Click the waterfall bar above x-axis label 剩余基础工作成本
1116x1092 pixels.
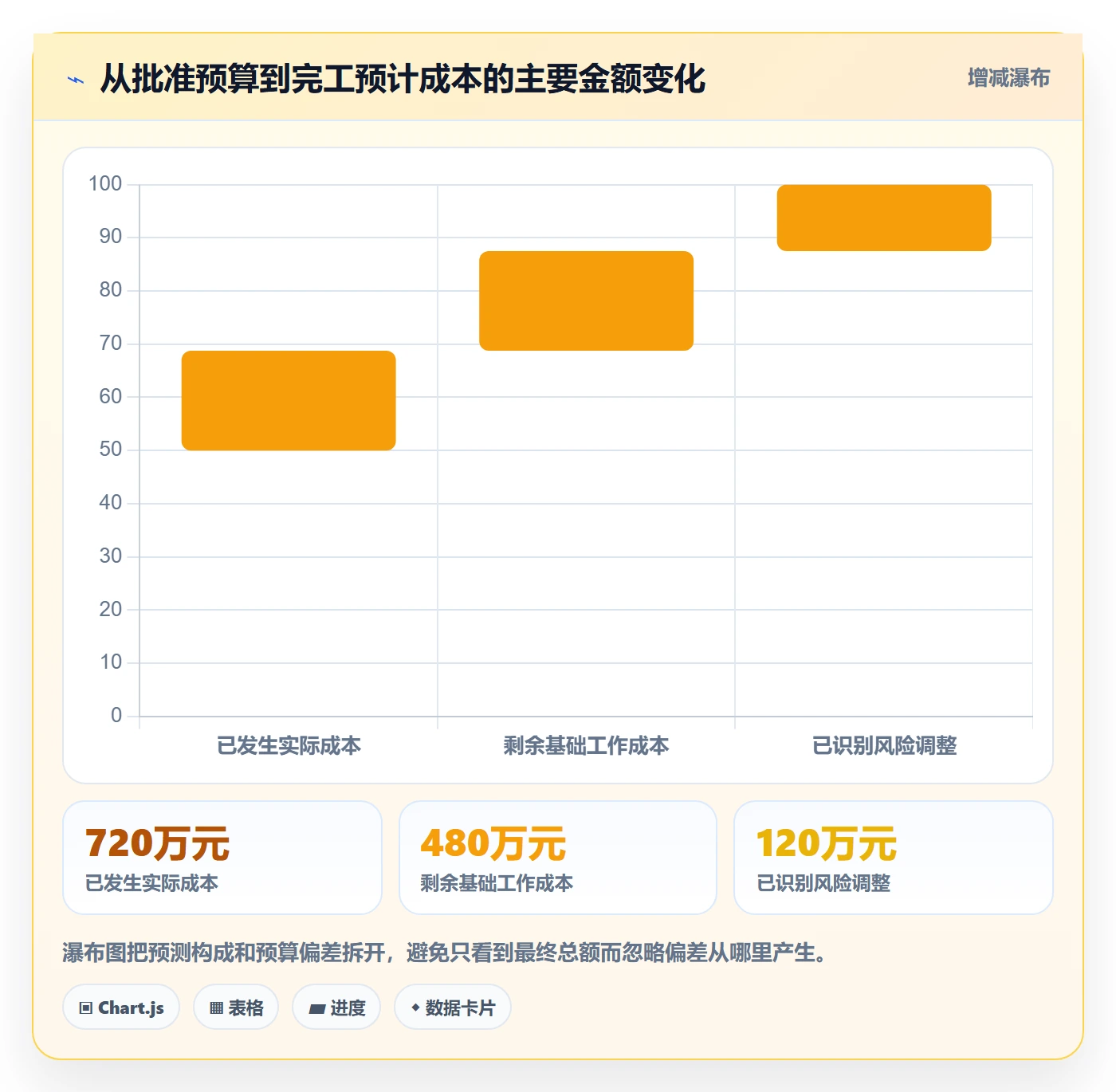586,300
